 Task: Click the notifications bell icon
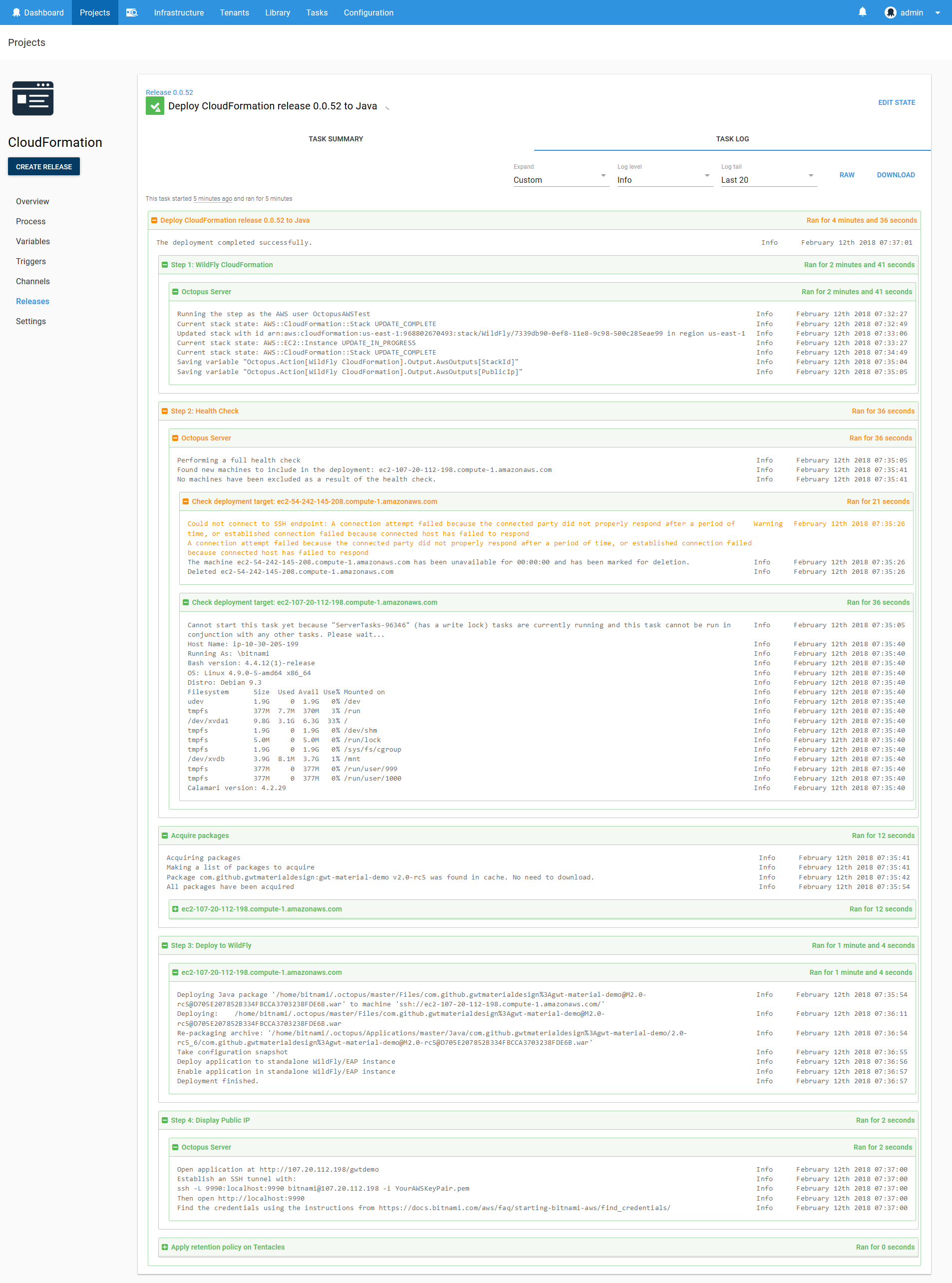[863, 12]
